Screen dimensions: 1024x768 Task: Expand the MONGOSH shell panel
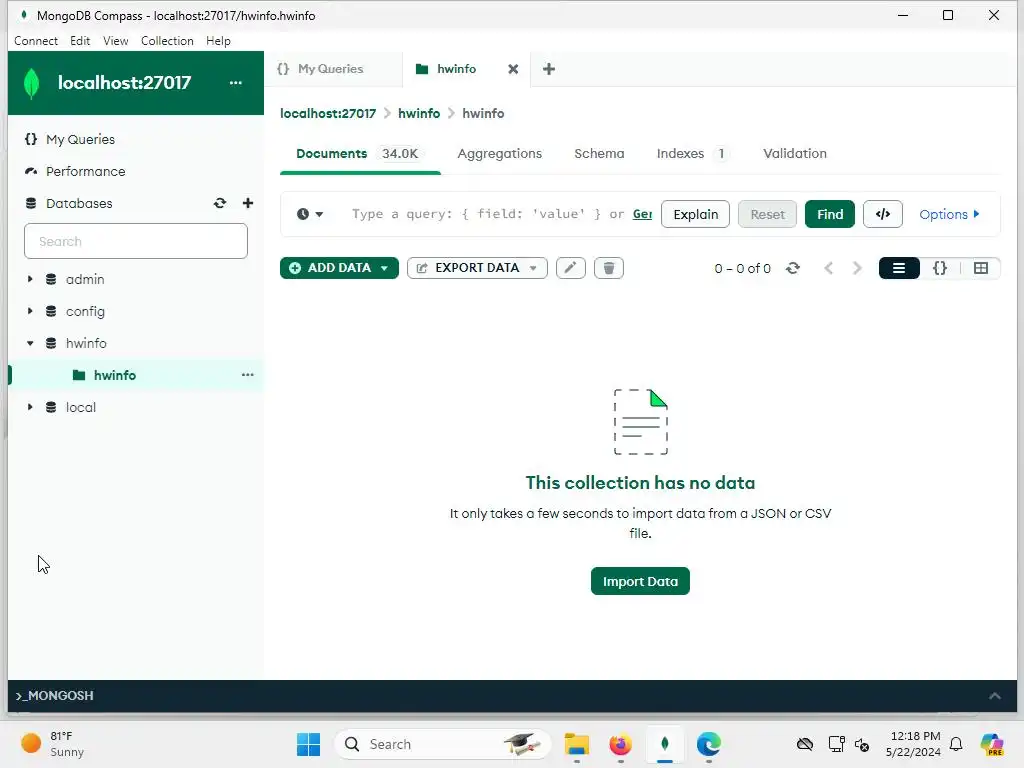tap(994, 696)
